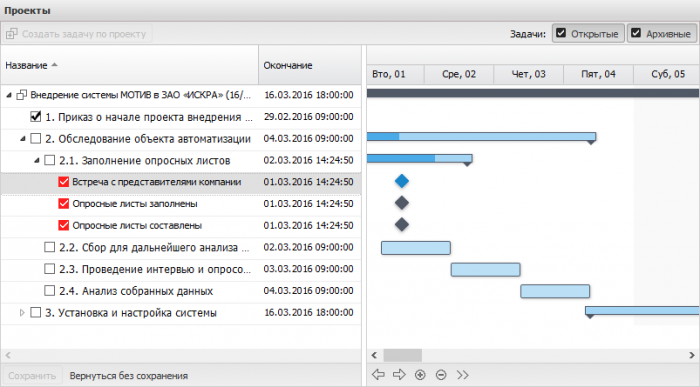Screen dimensions: 700x387
Task: Expand the 3. Установка и настройка системы node
Action: tap(22, 313)
